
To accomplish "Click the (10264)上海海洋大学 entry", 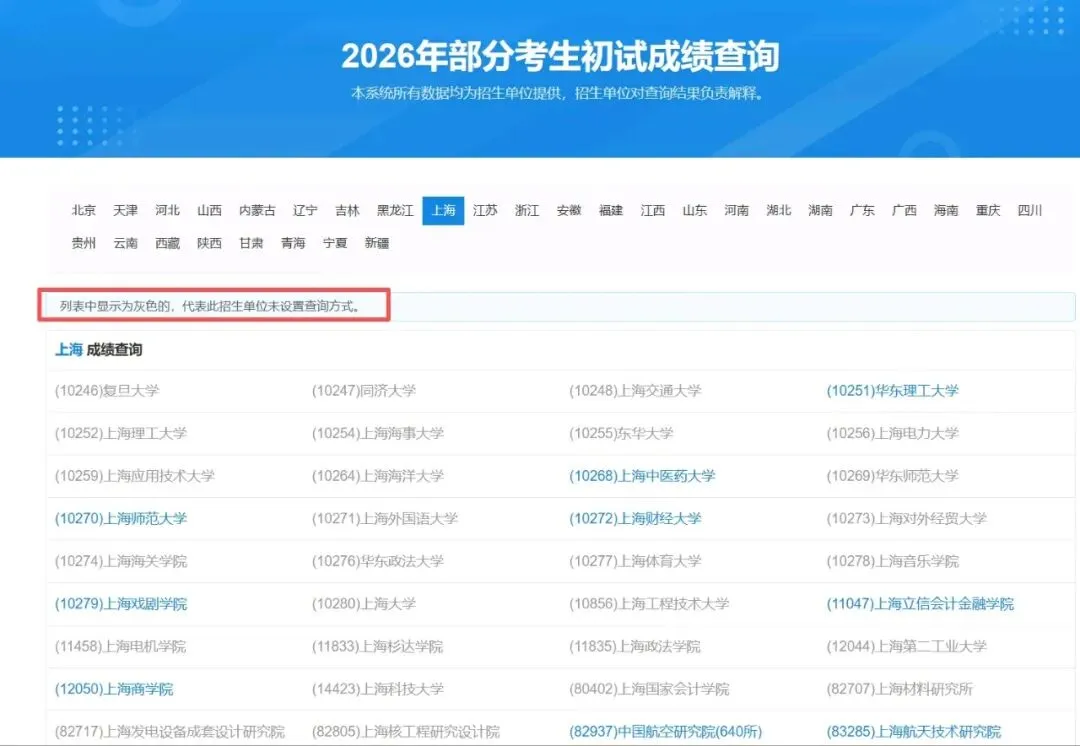I will point(378,476).
